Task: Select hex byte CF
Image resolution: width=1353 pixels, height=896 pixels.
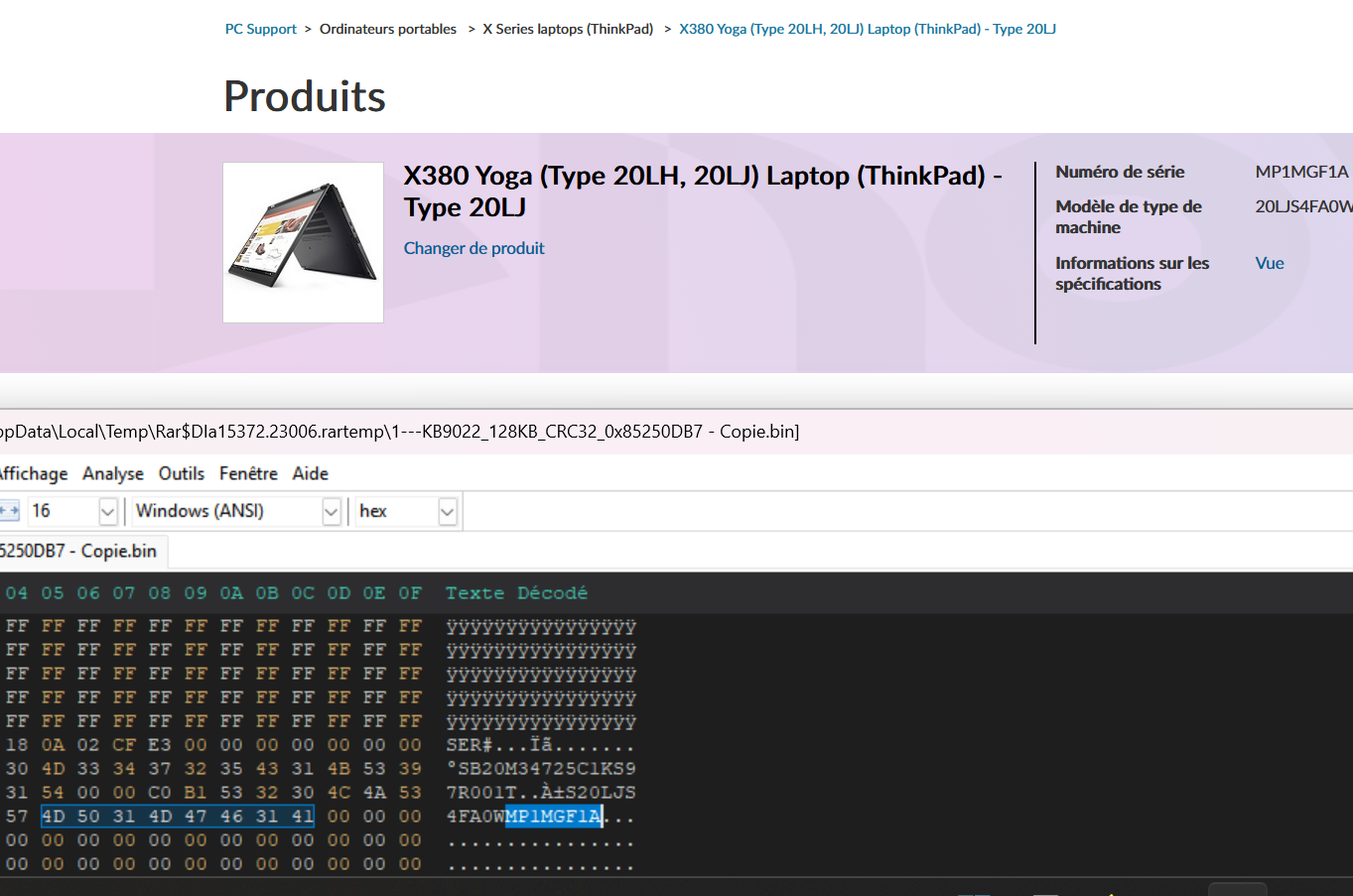Action: point(124,745)
